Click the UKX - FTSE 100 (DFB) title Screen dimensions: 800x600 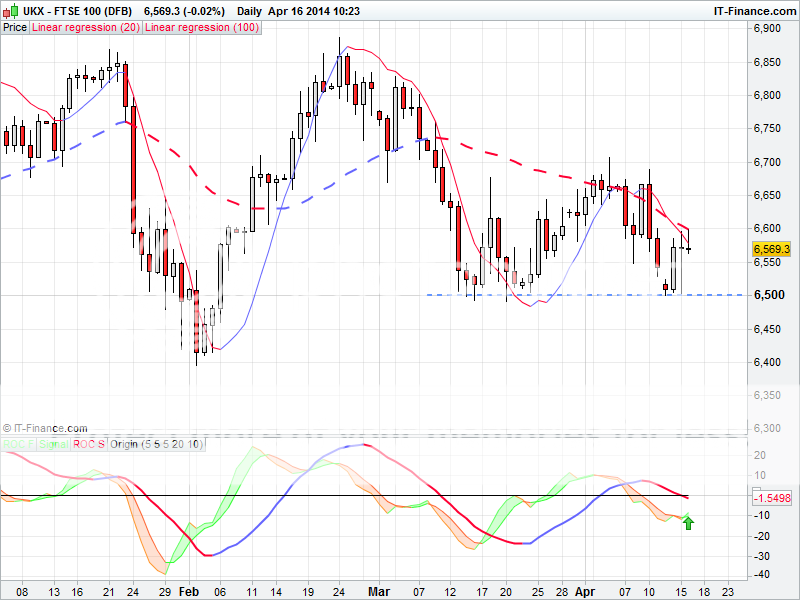click(x=75, y=11)
